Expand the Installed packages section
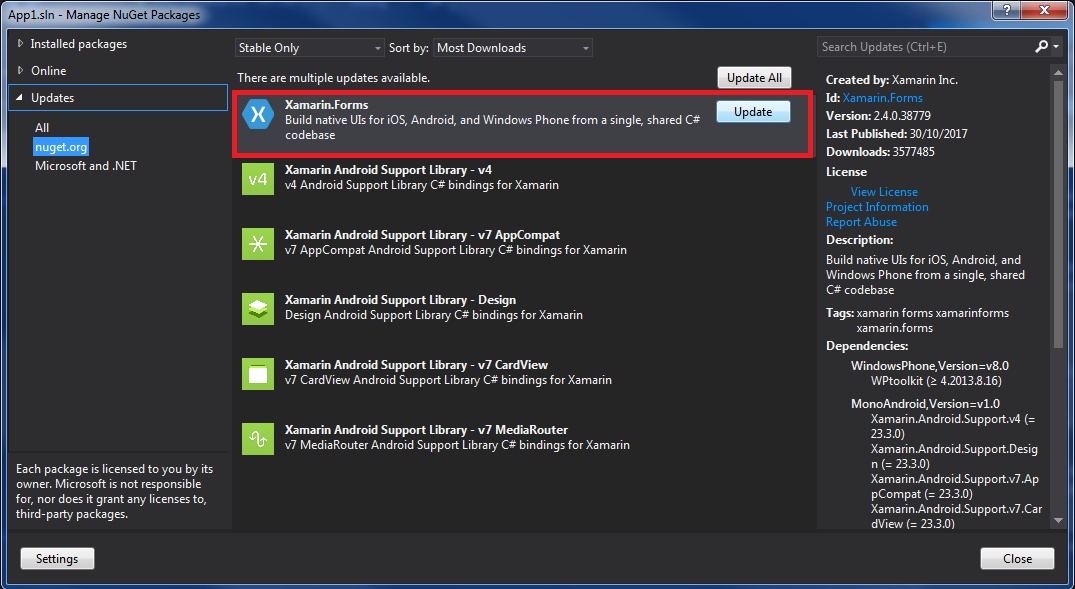The height and width of the screenshot is (589, 1075). click(x=21, y=43)
